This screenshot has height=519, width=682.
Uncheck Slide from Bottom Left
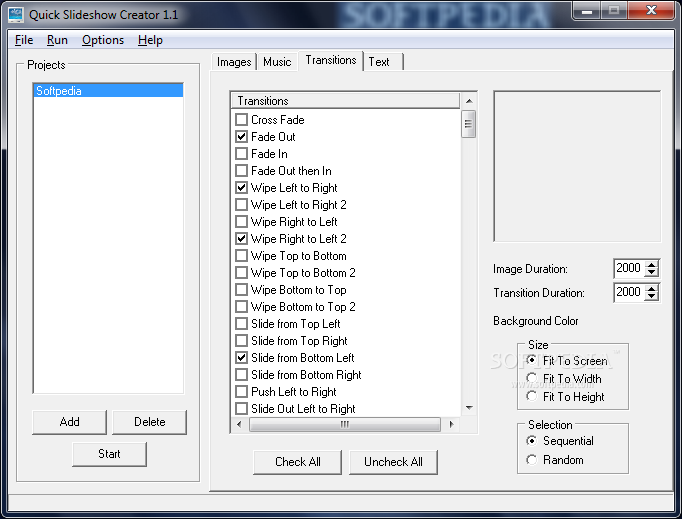pyautogui.click(x=241, y=358)
